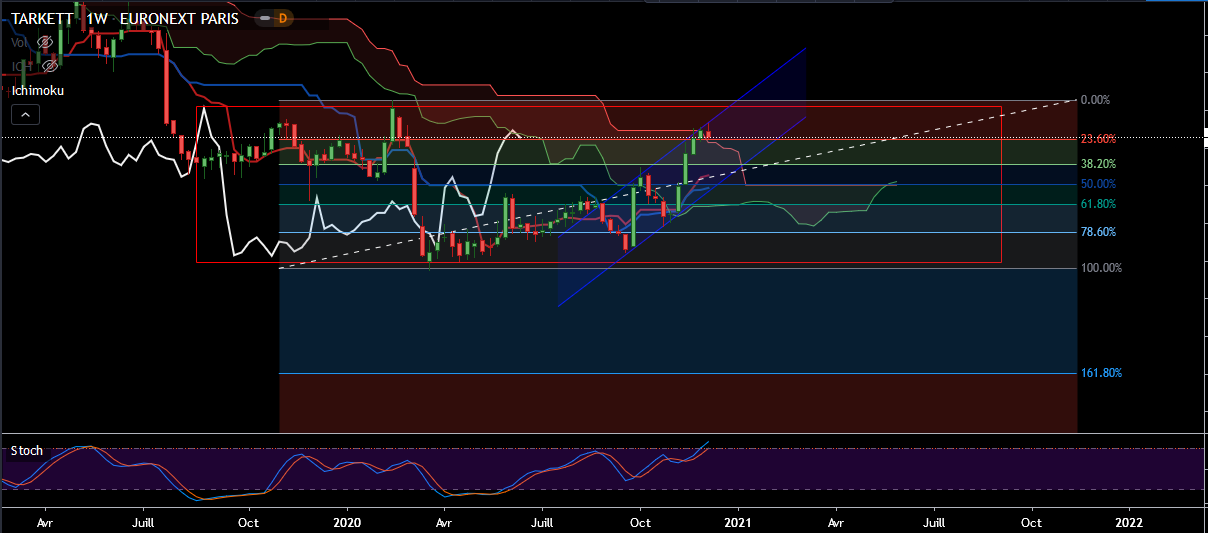The image size is (1208, 533).
Task: Click the 61.80% Fibonacci level label
Action: click(1099, 204)
